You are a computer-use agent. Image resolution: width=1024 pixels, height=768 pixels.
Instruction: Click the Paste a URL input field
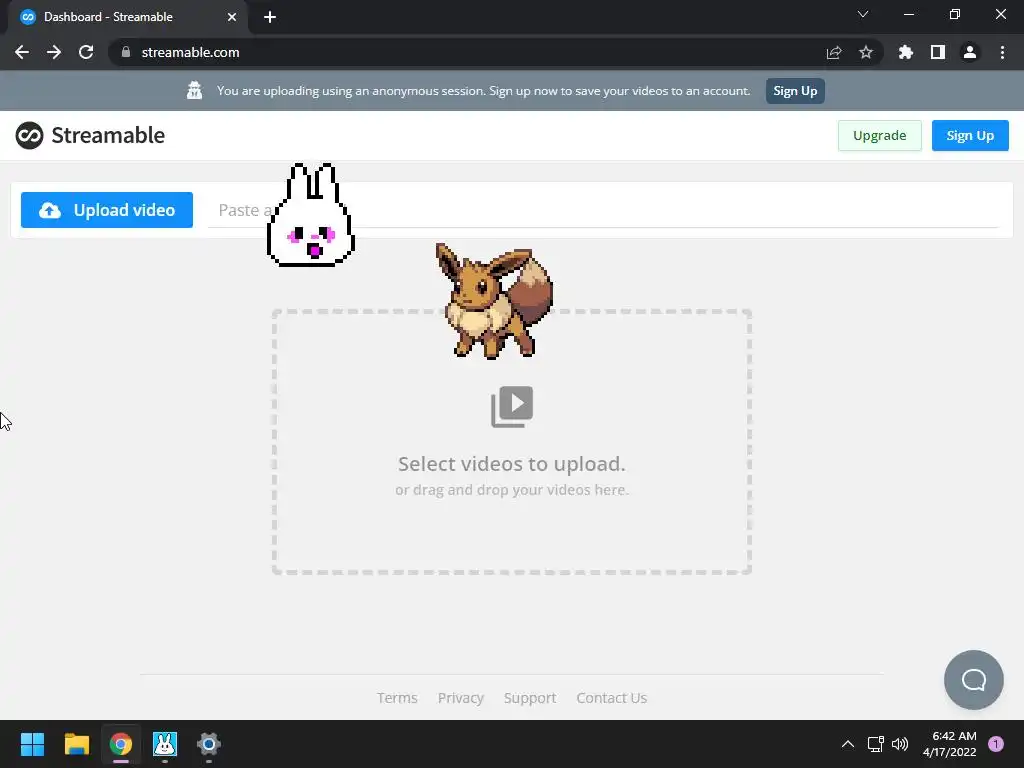tap(603, 210)
